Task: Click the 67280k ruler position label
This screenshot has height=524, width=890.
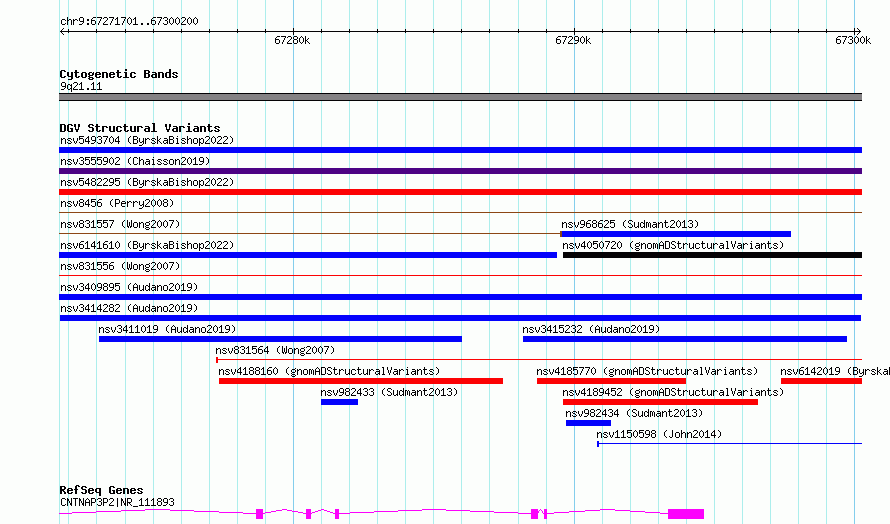Action: [x=292, y=40]
